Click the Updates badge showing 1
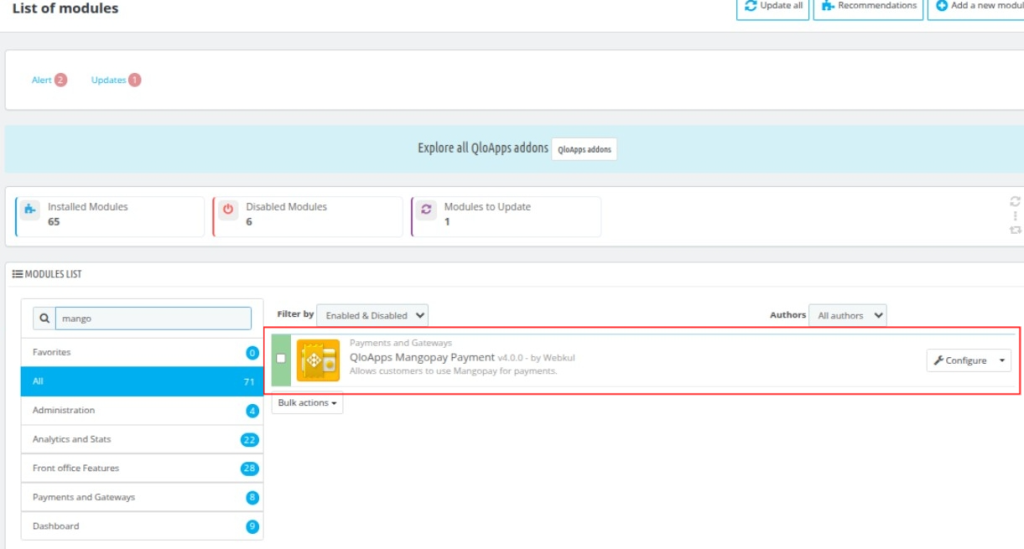Screen dimensions: 1024x549 [135, 80]
